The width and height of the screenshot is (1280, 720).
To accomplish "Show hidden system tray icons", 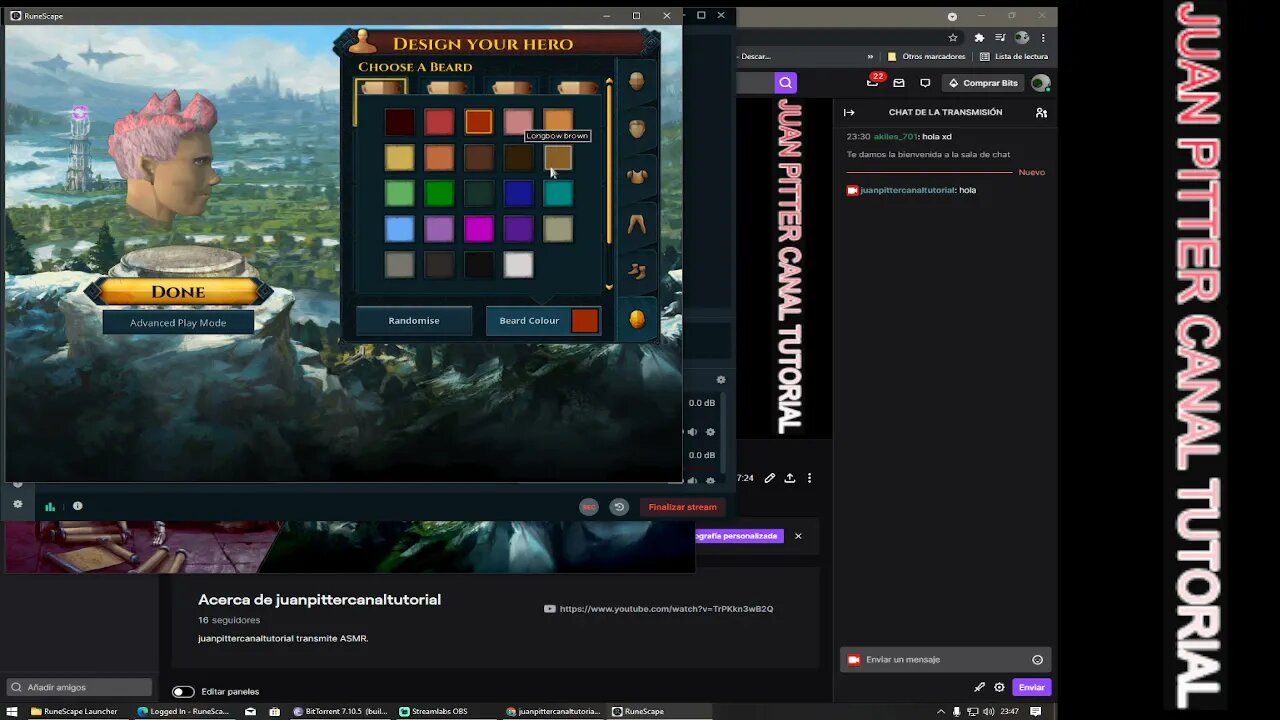I will click(x=940, y=711).
